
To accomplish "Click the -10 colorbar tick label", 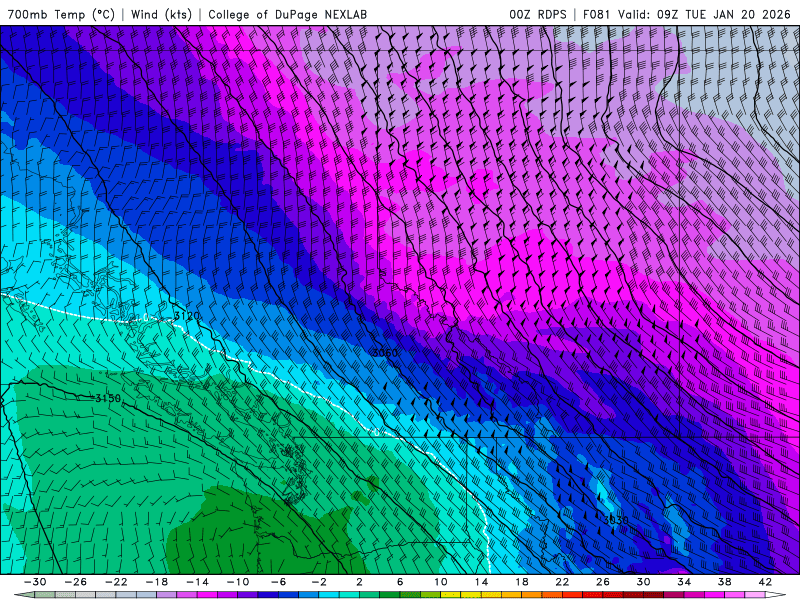I will click(238, 582).
